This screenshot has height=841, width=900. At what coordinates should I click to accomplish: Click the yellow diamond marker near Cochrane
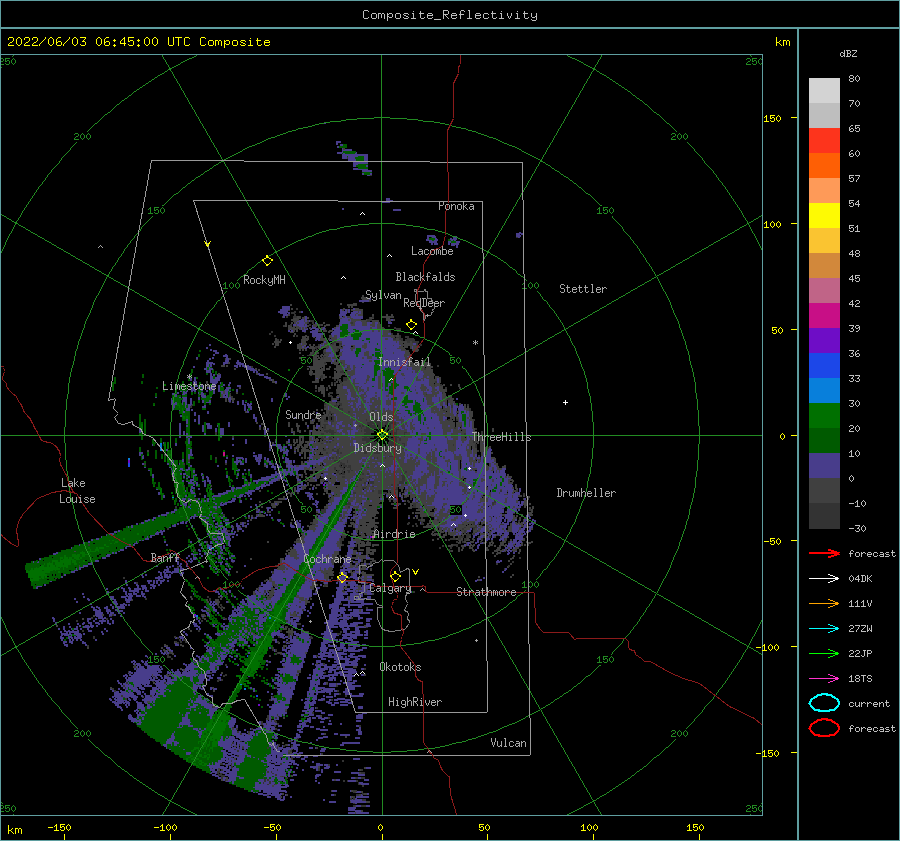[343, 578]
